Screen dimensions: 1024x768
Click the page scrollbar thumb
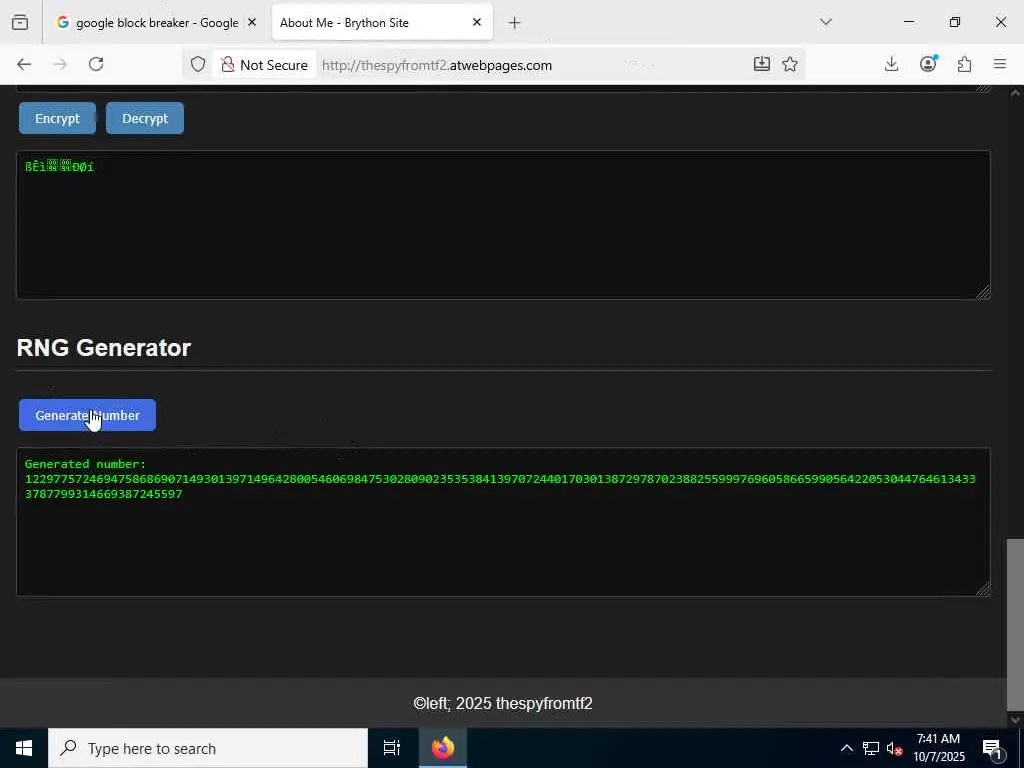(1015, 624)
